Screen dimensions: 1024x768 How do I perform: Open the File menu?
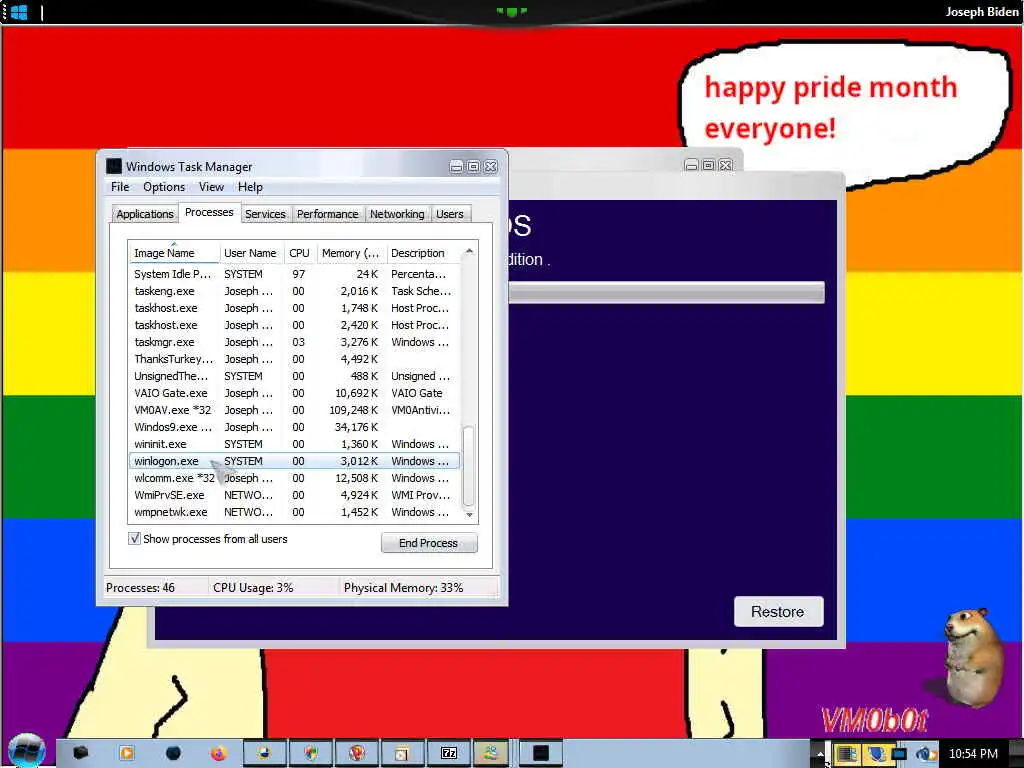click(120, 187)
